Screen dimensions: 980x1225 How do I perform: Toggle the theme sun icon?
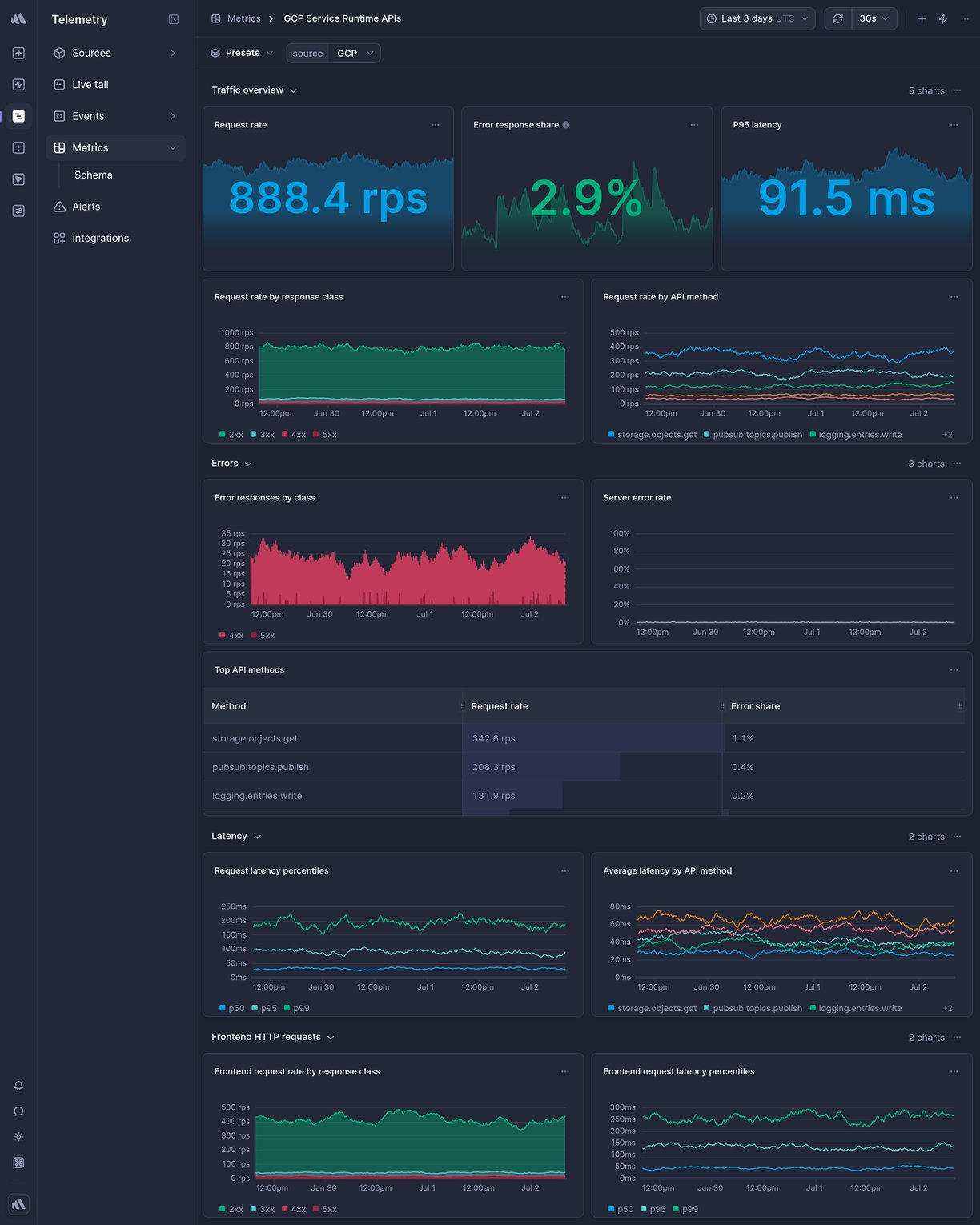pos(18,1137)
